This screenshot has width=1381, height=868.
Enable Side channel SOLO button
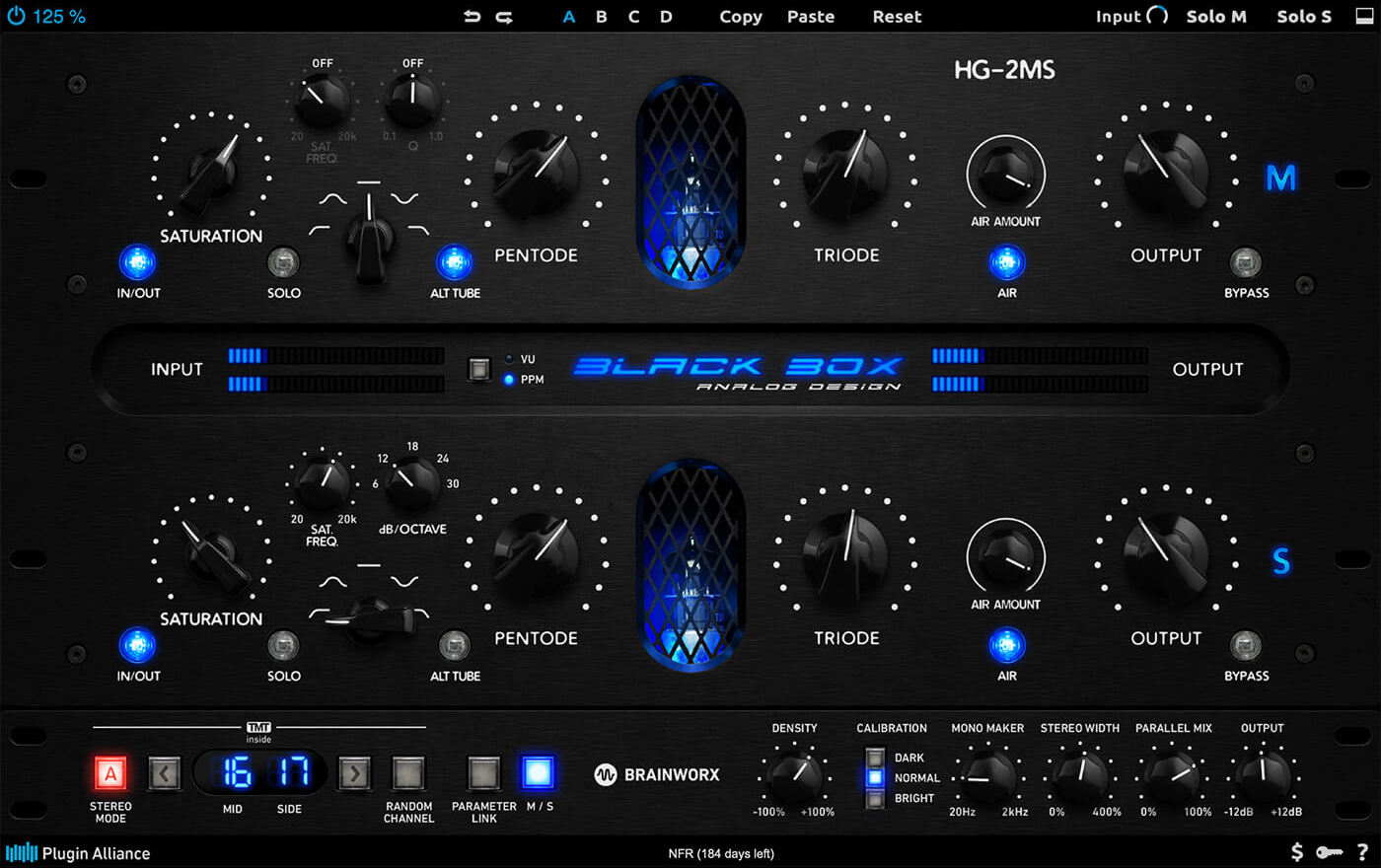(x=283, y=645)
